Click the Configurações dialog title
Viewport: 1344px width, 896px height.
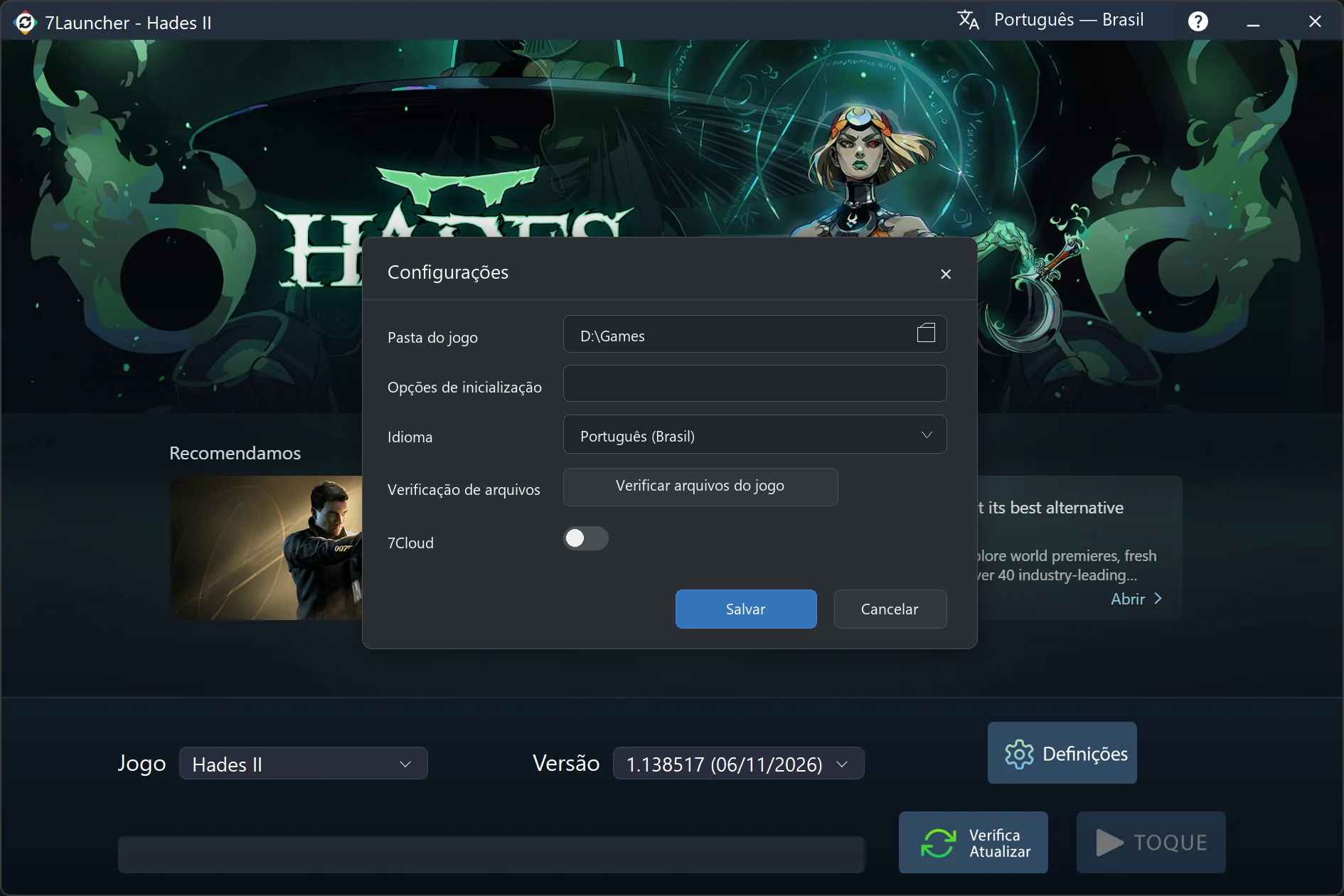click(448, 272)
